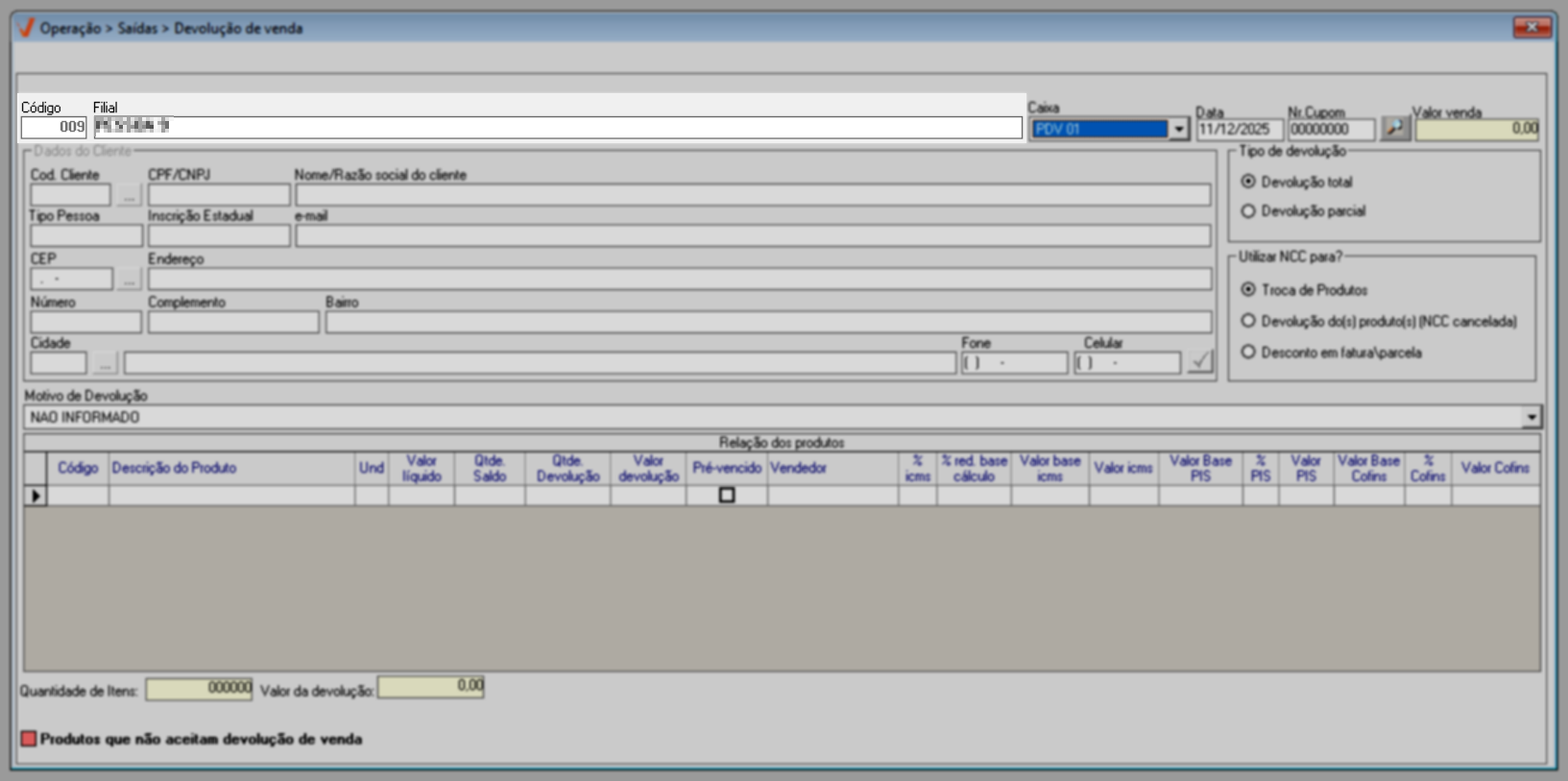Click the Nome/Razão social do cliente field
This screenshot has height=781, width=1568.
(753, 195)
